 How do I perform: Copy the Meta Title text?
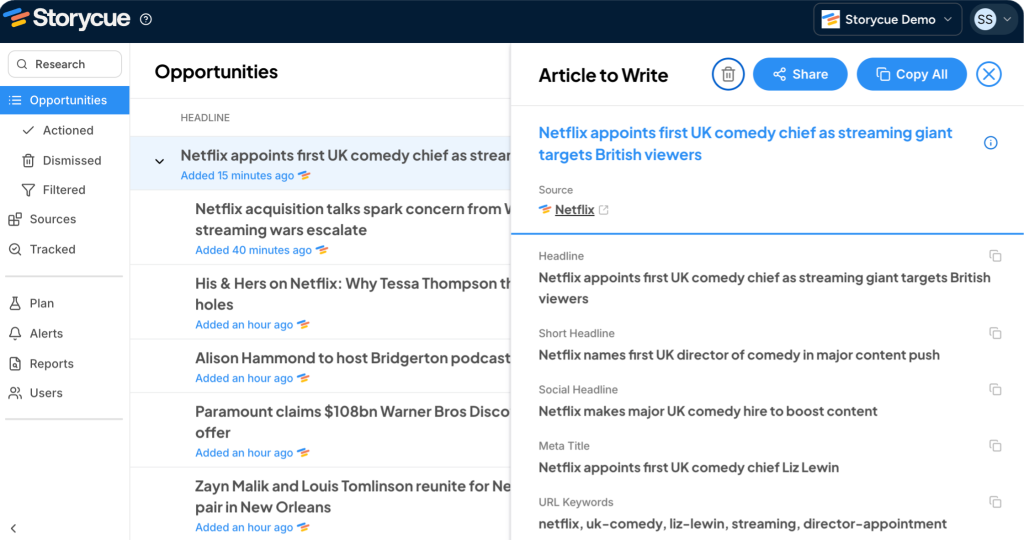(995, 446)
